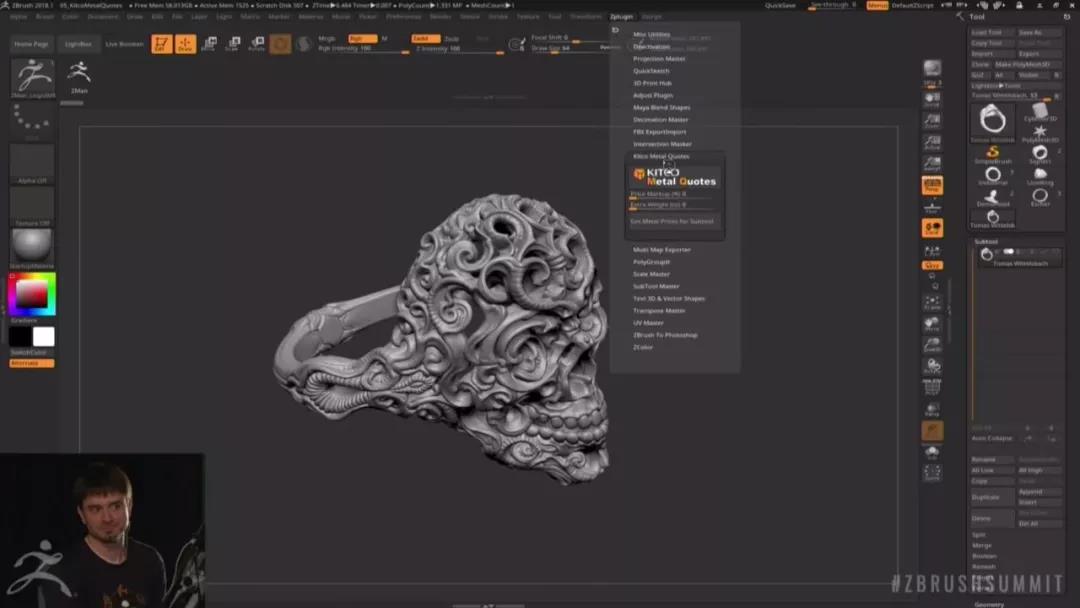Open the Home Page button
This screenshot has height=608, width=1080.
[32, 44]
